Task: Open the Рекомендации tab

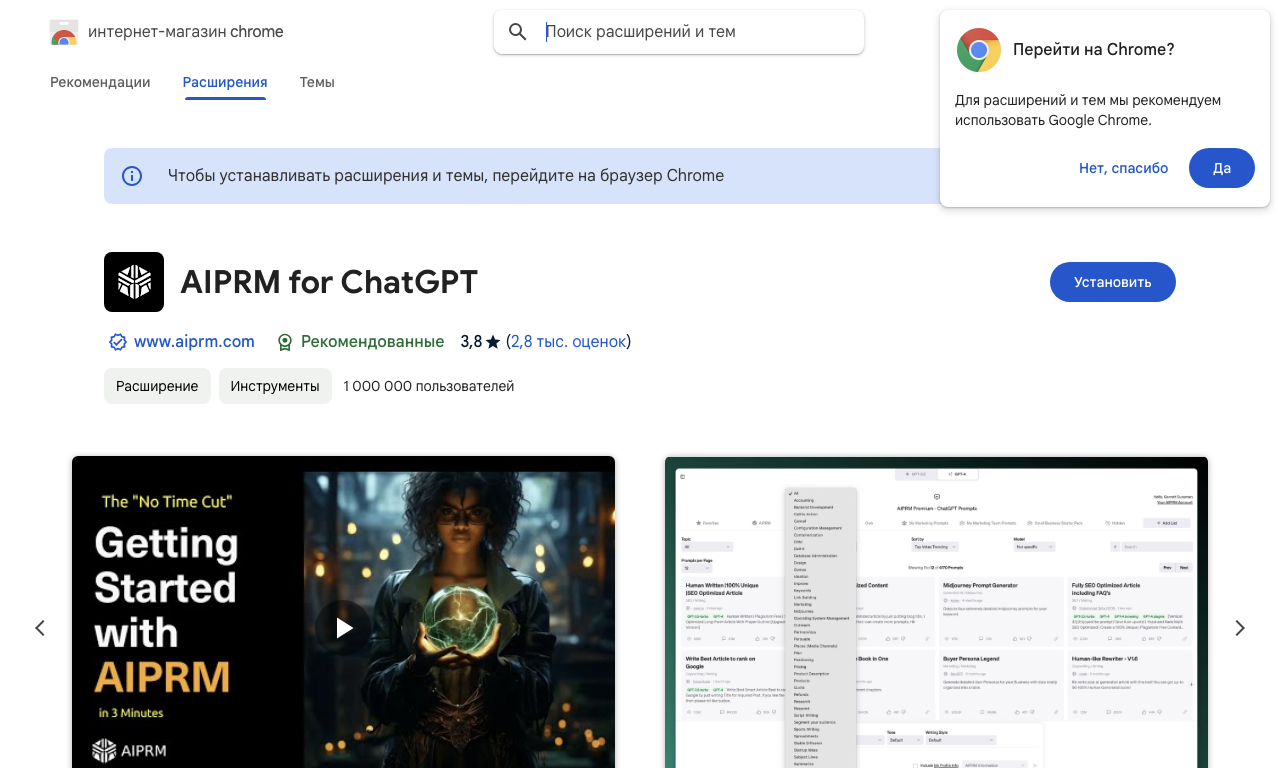Action: (100, 82)
